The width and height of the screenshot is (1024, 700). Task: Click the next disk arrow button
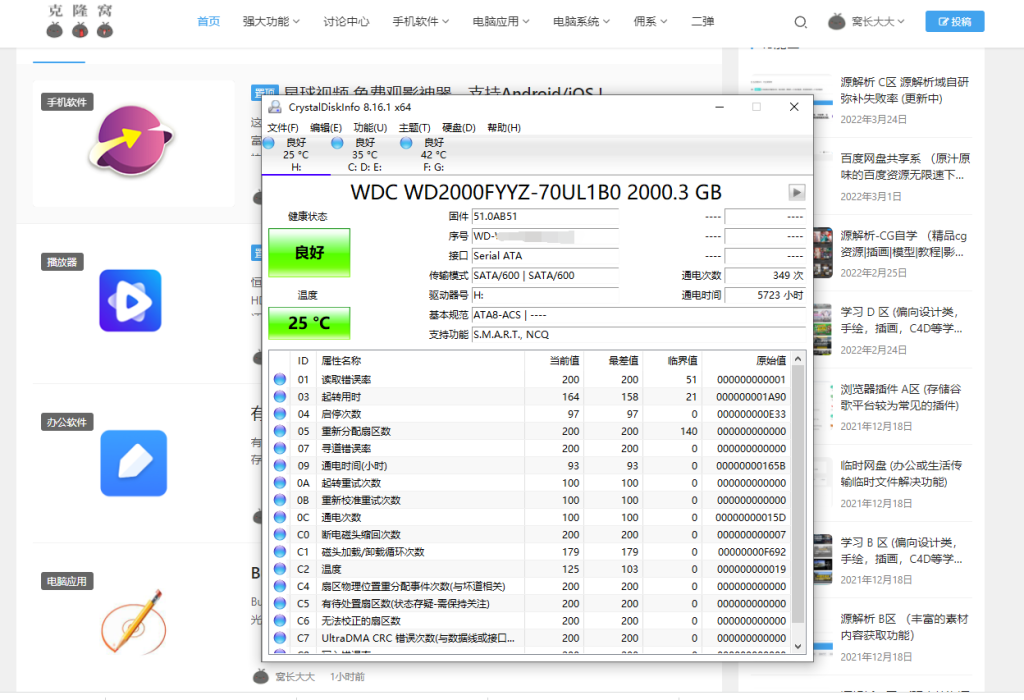pyautogui.click(x=797, y=193)
